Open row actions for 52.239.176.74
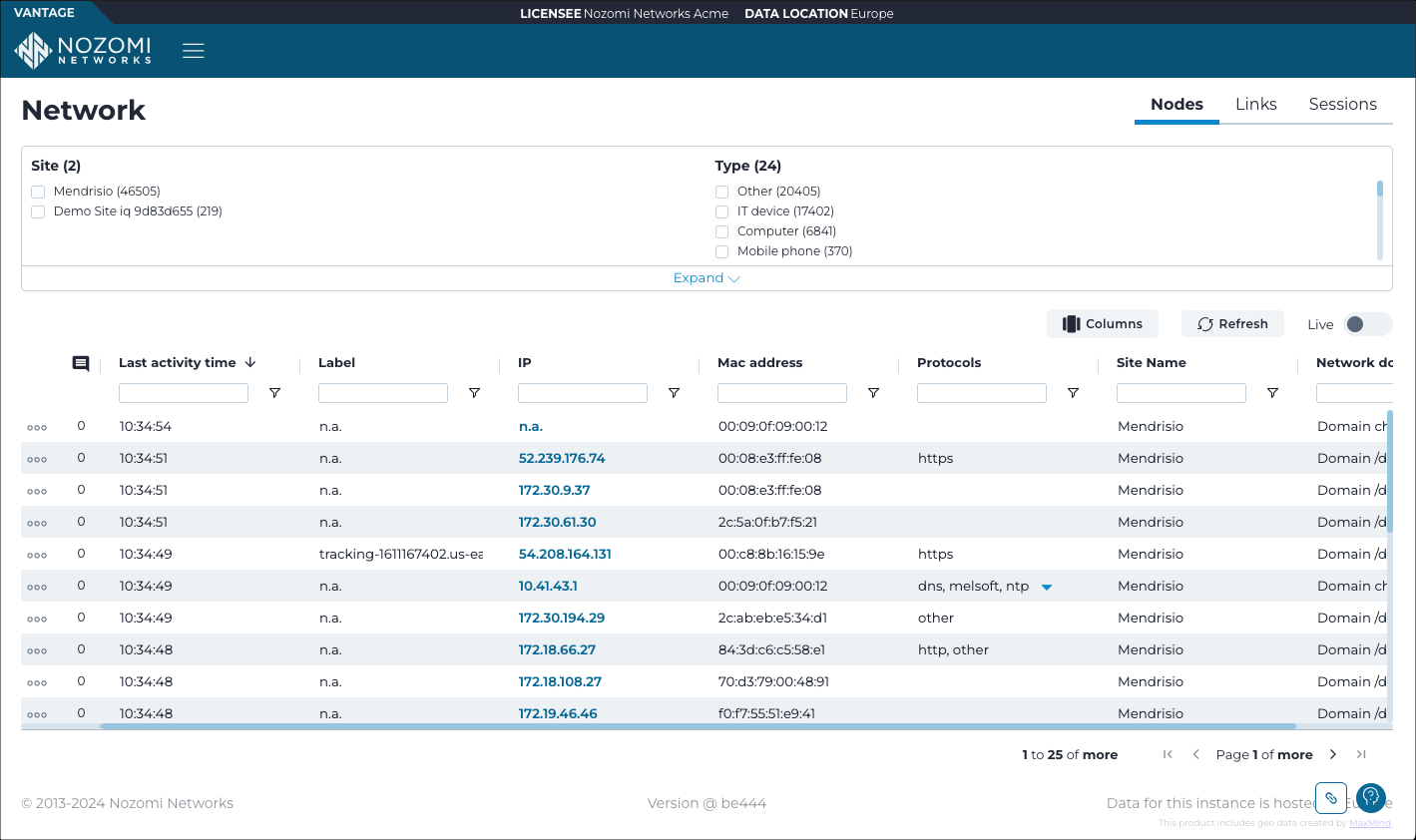Image resolution: width=1416 pixels, height=840 pixels. coord(37,459)
